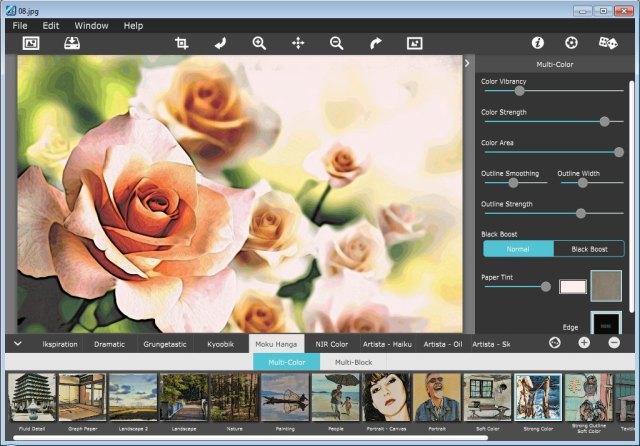Set Black Boost to Normal

[x=518, y=249]
